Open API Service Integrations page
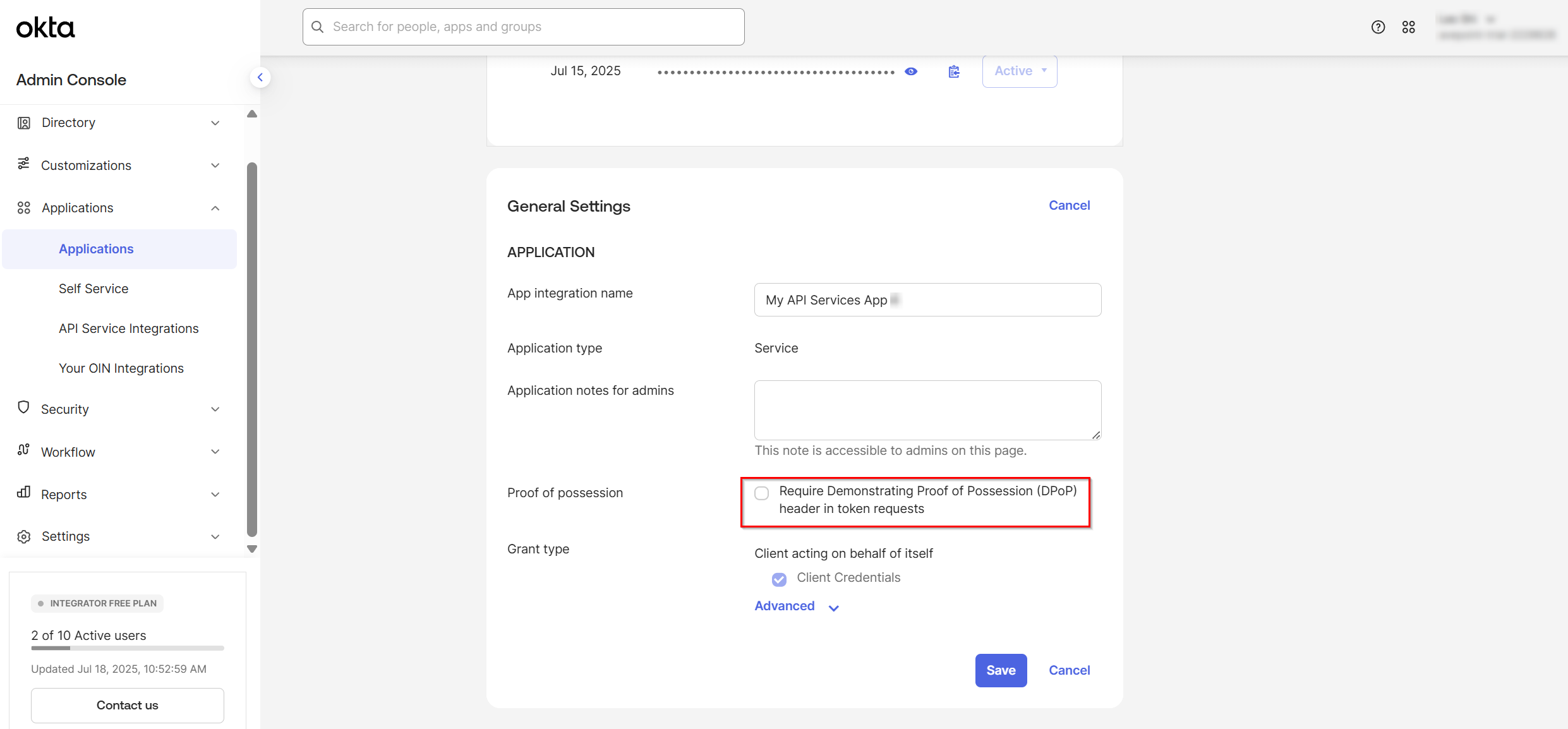This screenshot has width=1568, height=729. click(128, 328)
